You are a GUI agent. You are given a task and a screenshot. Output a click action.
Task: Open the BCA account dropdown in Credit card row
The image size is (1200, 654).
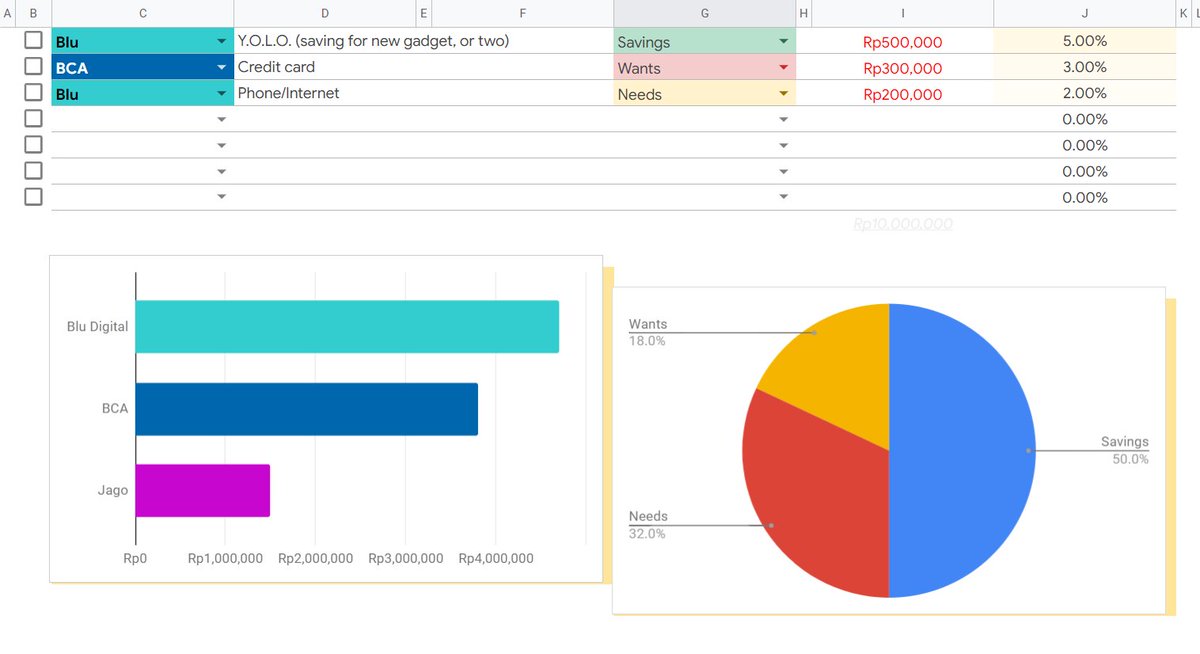[x=221, y=68]
